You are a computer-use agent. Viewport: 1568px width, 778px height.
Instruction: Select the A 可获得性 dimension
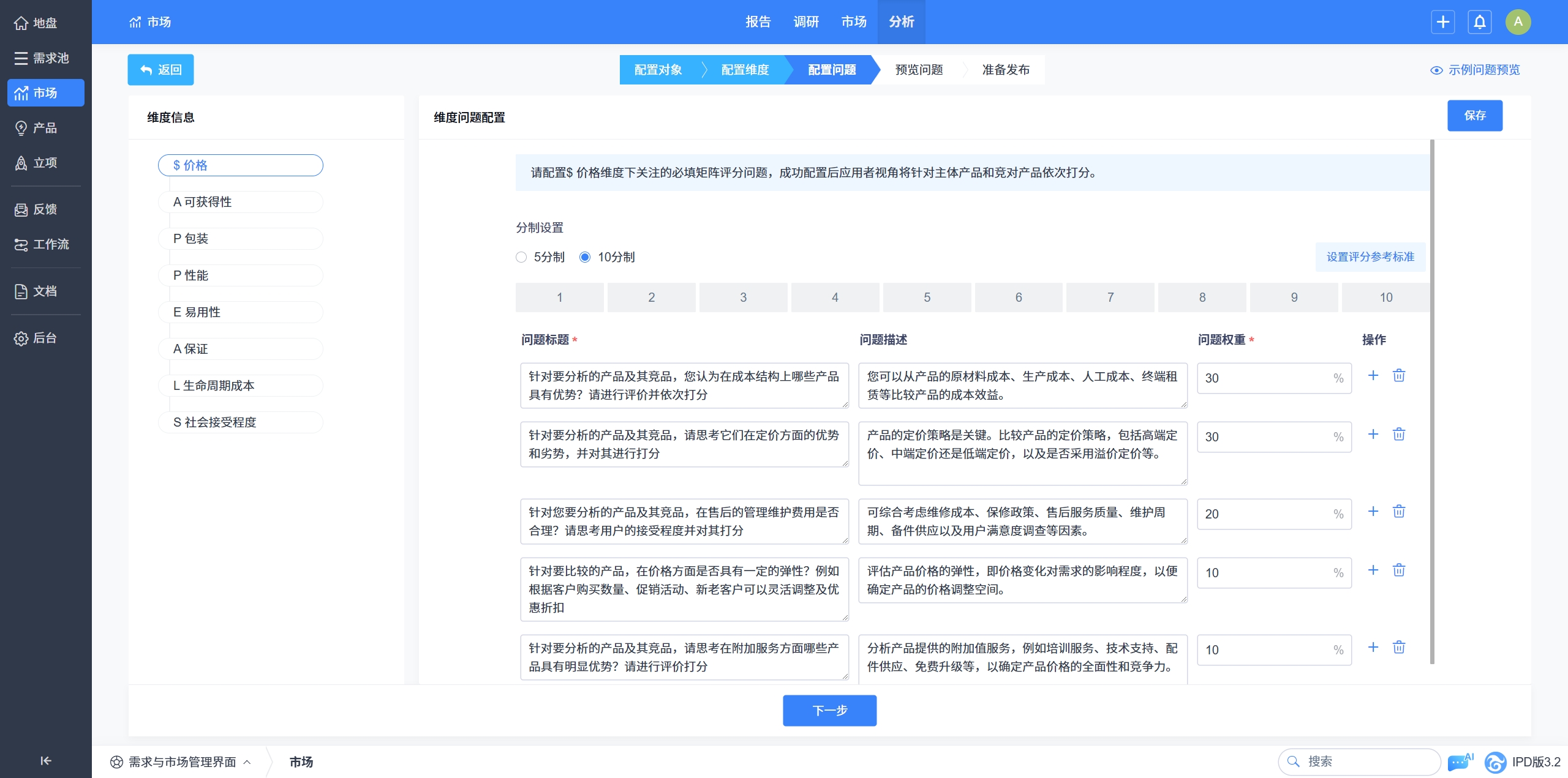[x=240, y=202]
